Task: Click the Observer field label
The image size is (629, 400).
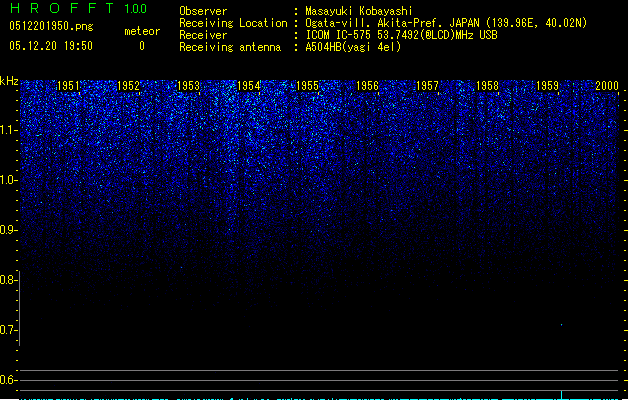Action: pyautogui.click(x=203, y=11)
